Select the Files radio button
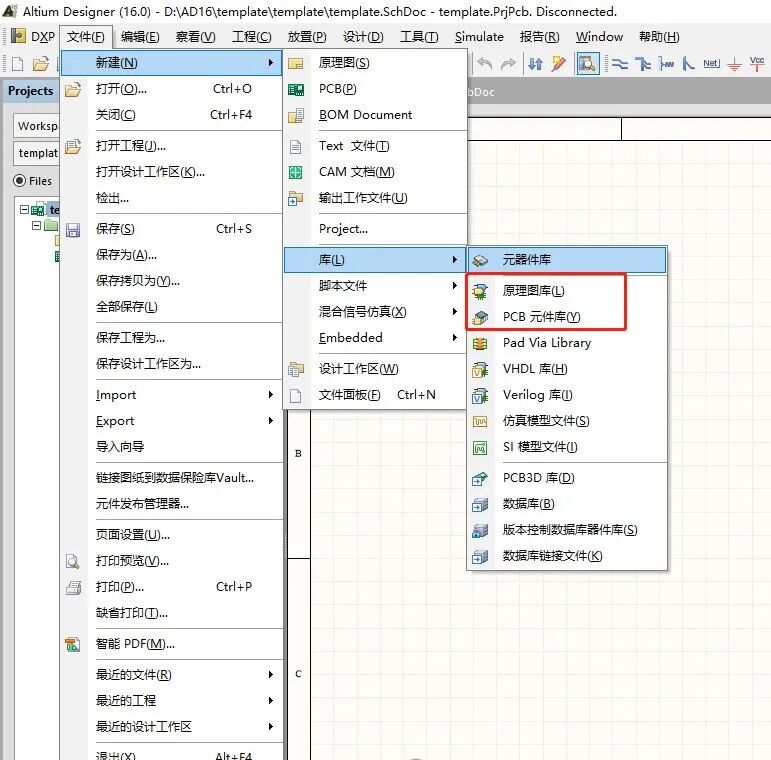 (19, 181)
